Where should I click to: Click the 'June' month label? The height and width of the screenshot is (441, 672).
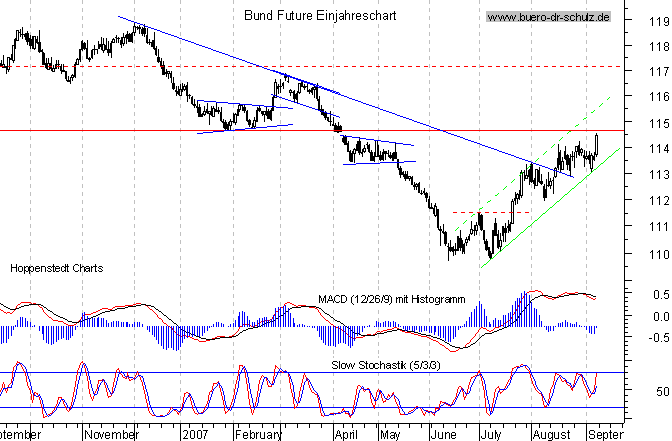tap(444, 435)
